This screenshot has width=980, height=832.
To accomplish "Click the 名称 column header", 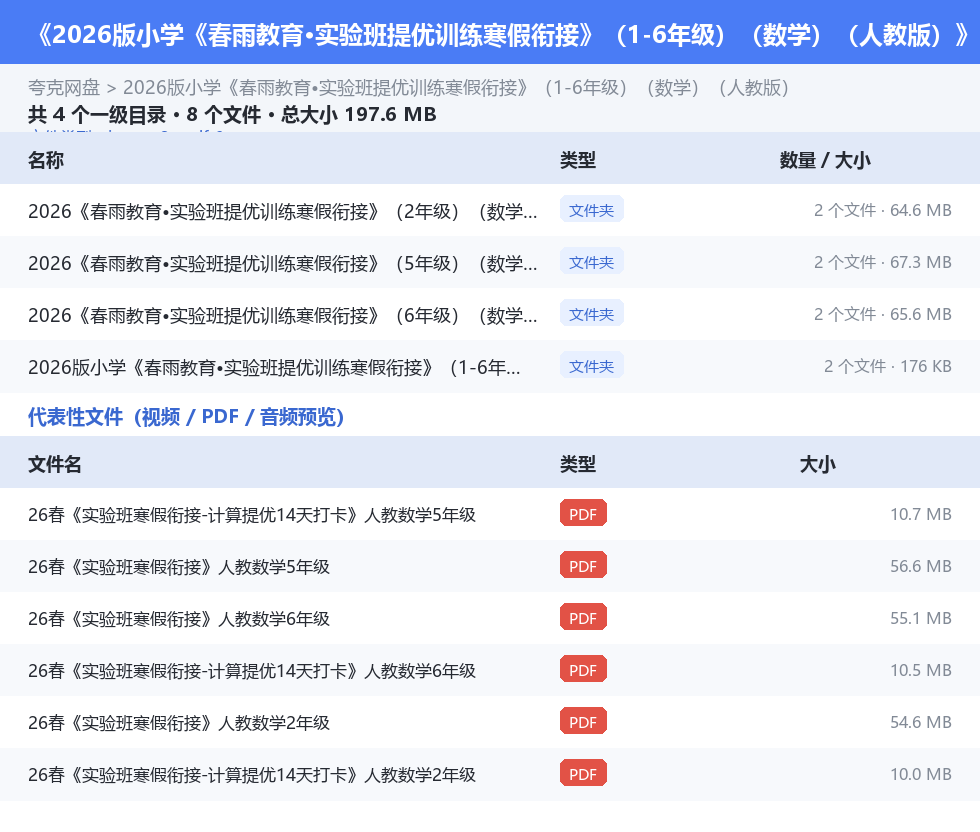I will point(46,160).
